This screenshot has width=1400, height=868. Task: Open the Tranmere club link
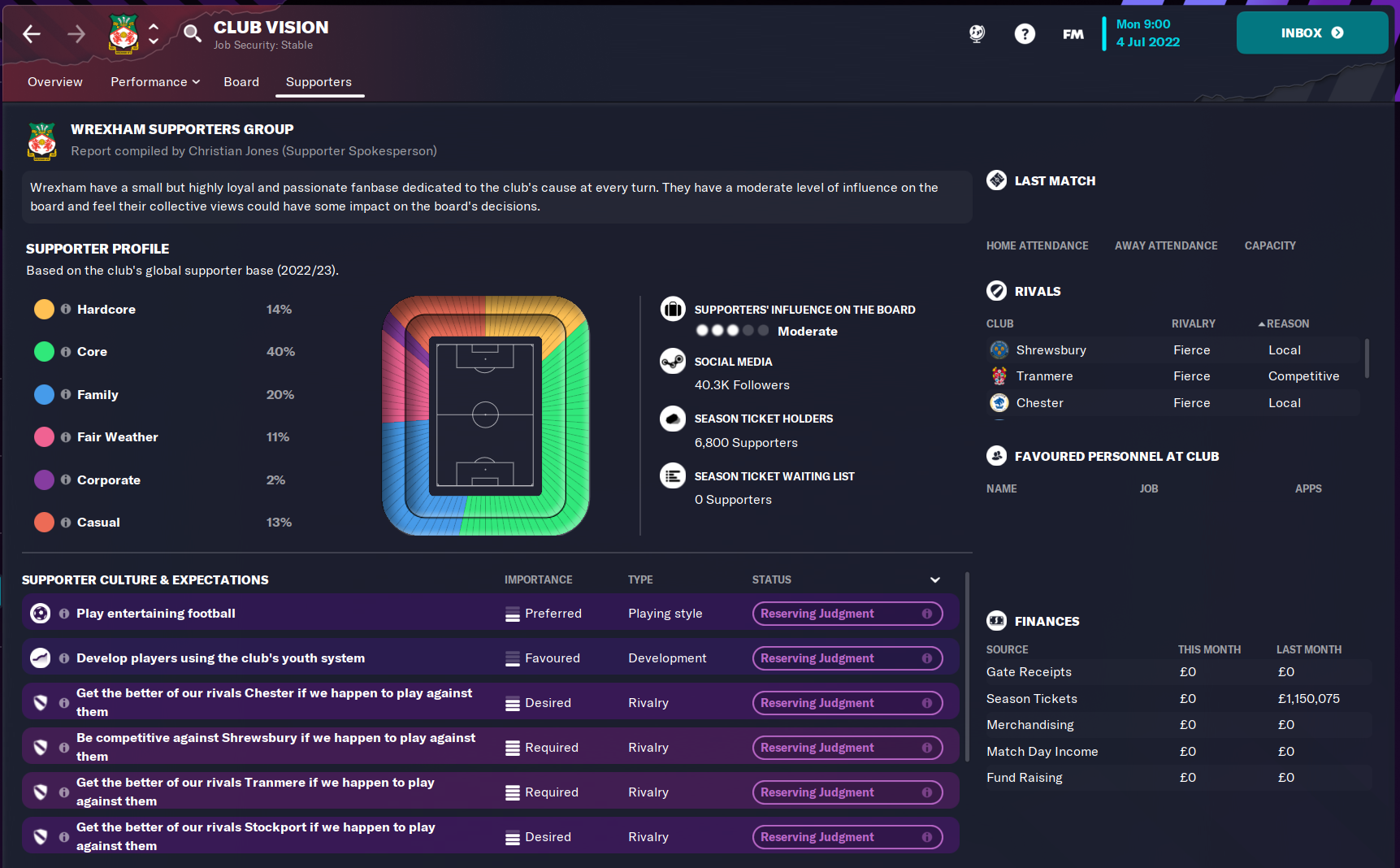click(x=1044, y=375)
